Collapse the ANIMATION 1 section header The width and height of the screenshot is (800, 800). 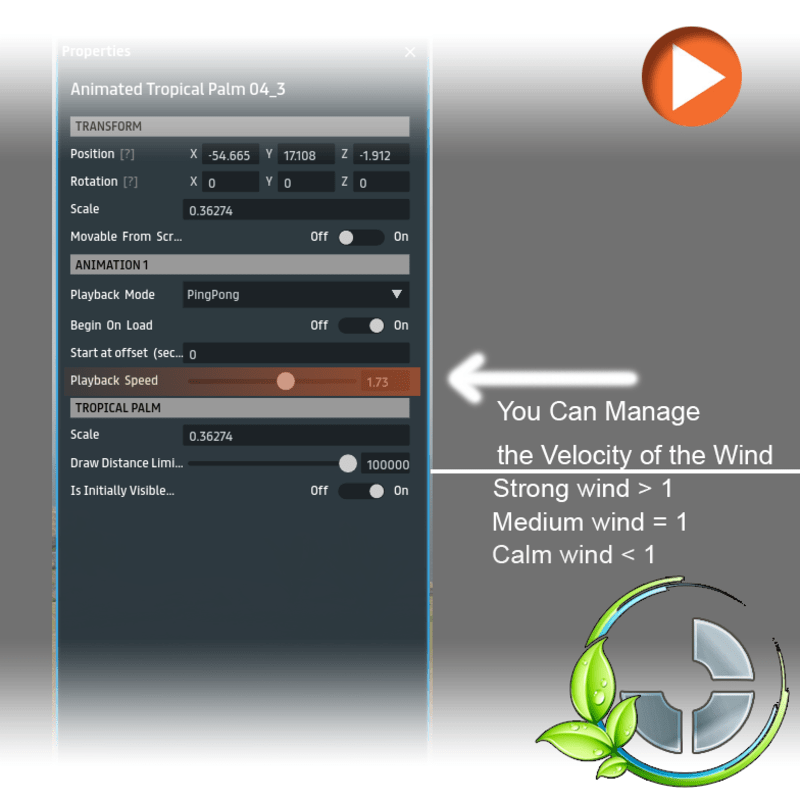click(240, 265)
